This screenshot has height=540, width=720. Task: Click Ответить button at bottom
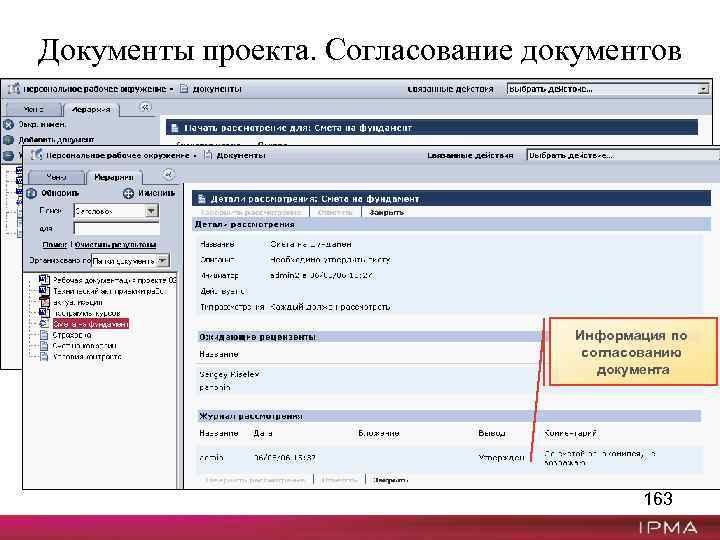click(339, 480)
